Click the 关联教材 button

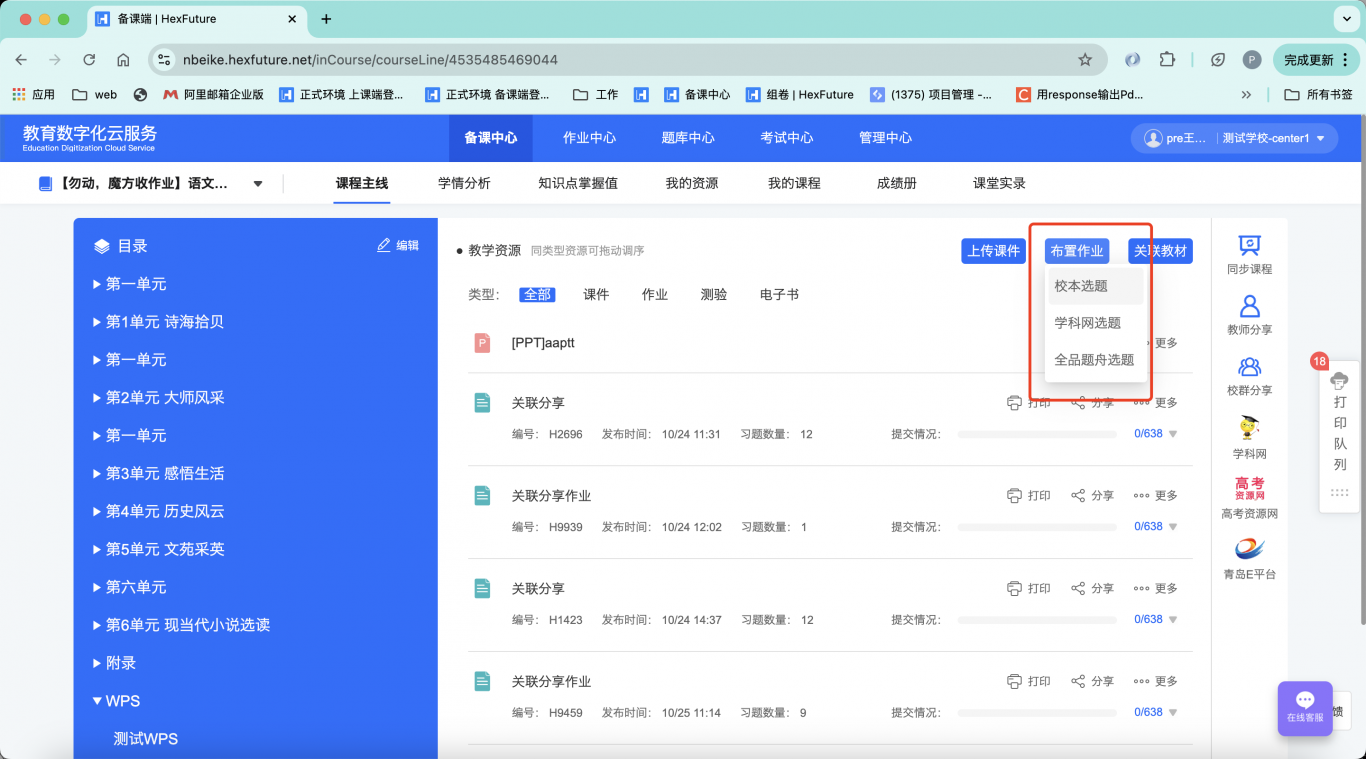(x=1161, y=251)
